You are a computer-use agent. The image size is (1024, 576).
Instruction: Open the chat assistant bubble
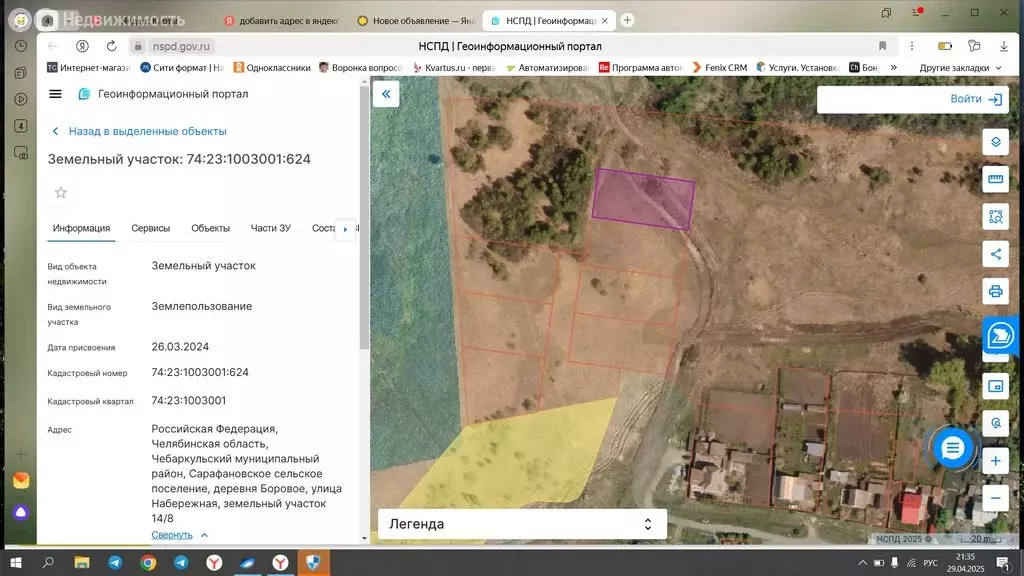pos(952,448)
